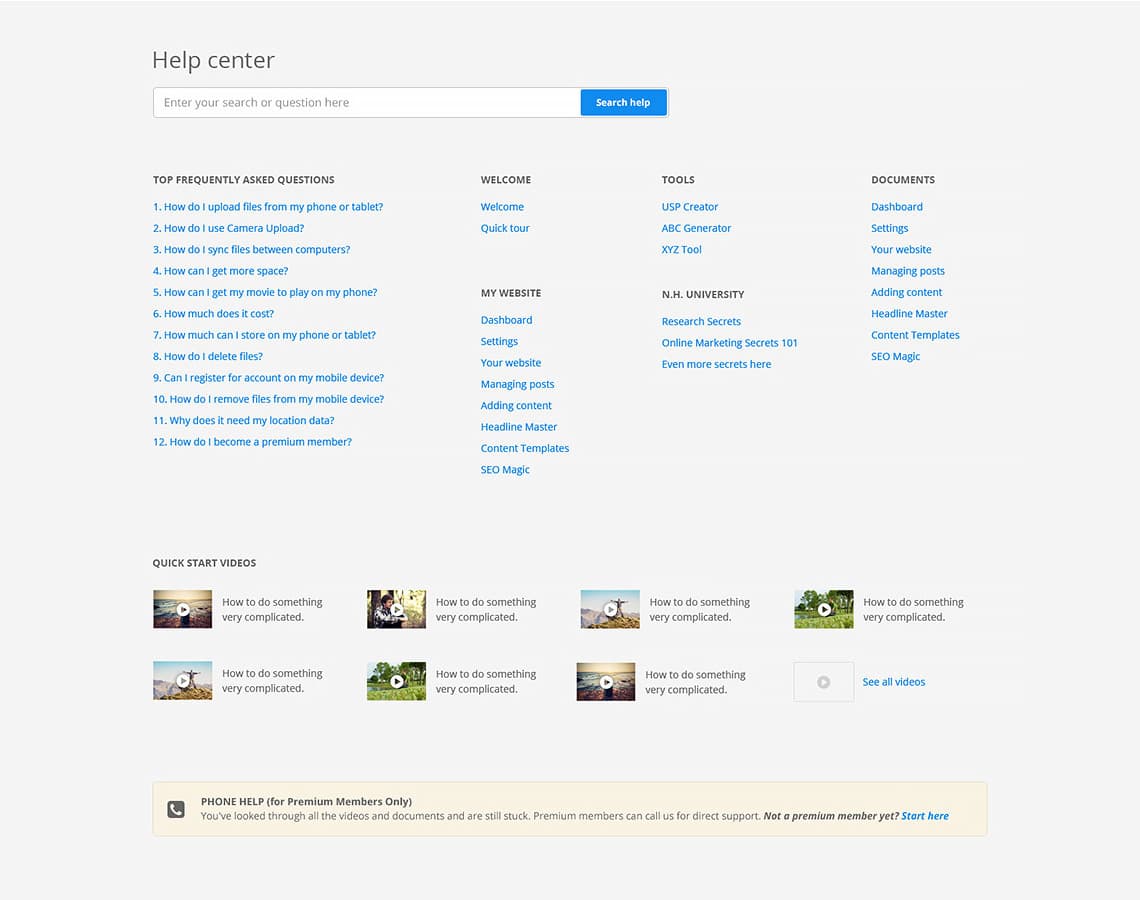1140x900 pixels.
Task: Click the phone icon in the premium help banner
Action: click(176, 808)
